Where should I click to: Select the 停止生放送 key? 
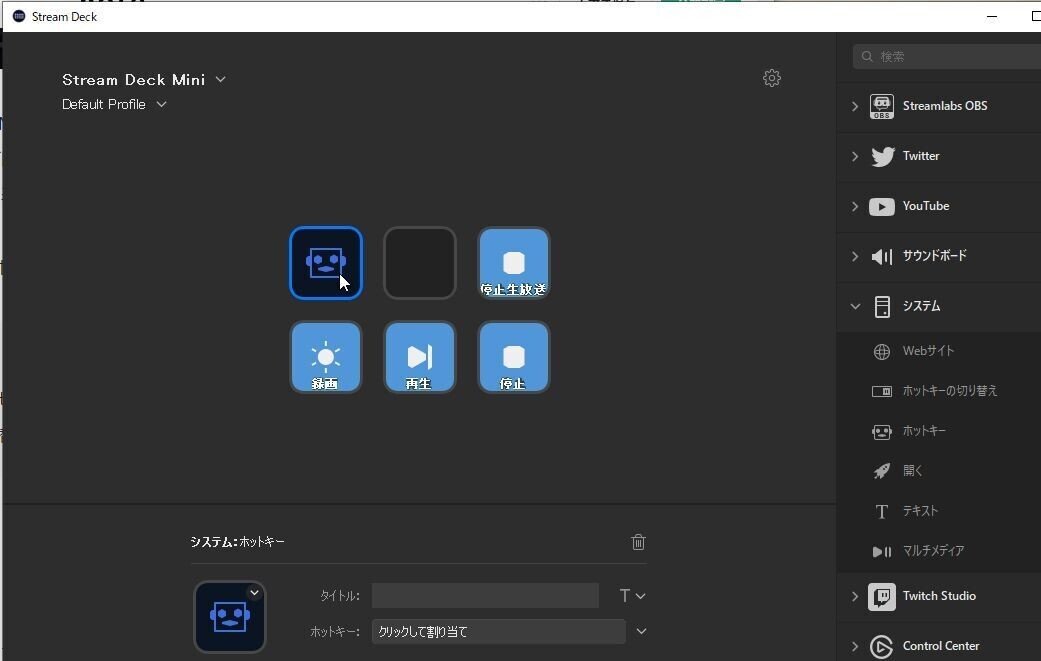pyautogui.click(x=513, y=263)
